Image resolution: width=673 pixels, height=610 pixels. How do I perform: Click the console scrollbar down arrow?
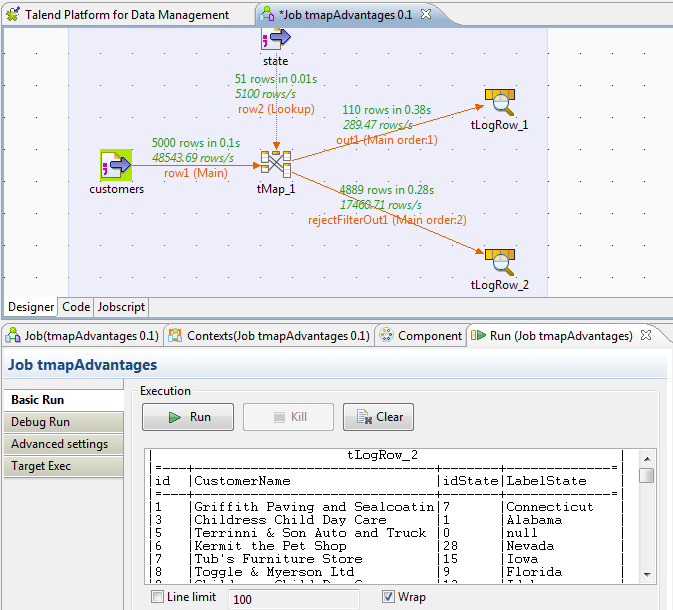647,574
